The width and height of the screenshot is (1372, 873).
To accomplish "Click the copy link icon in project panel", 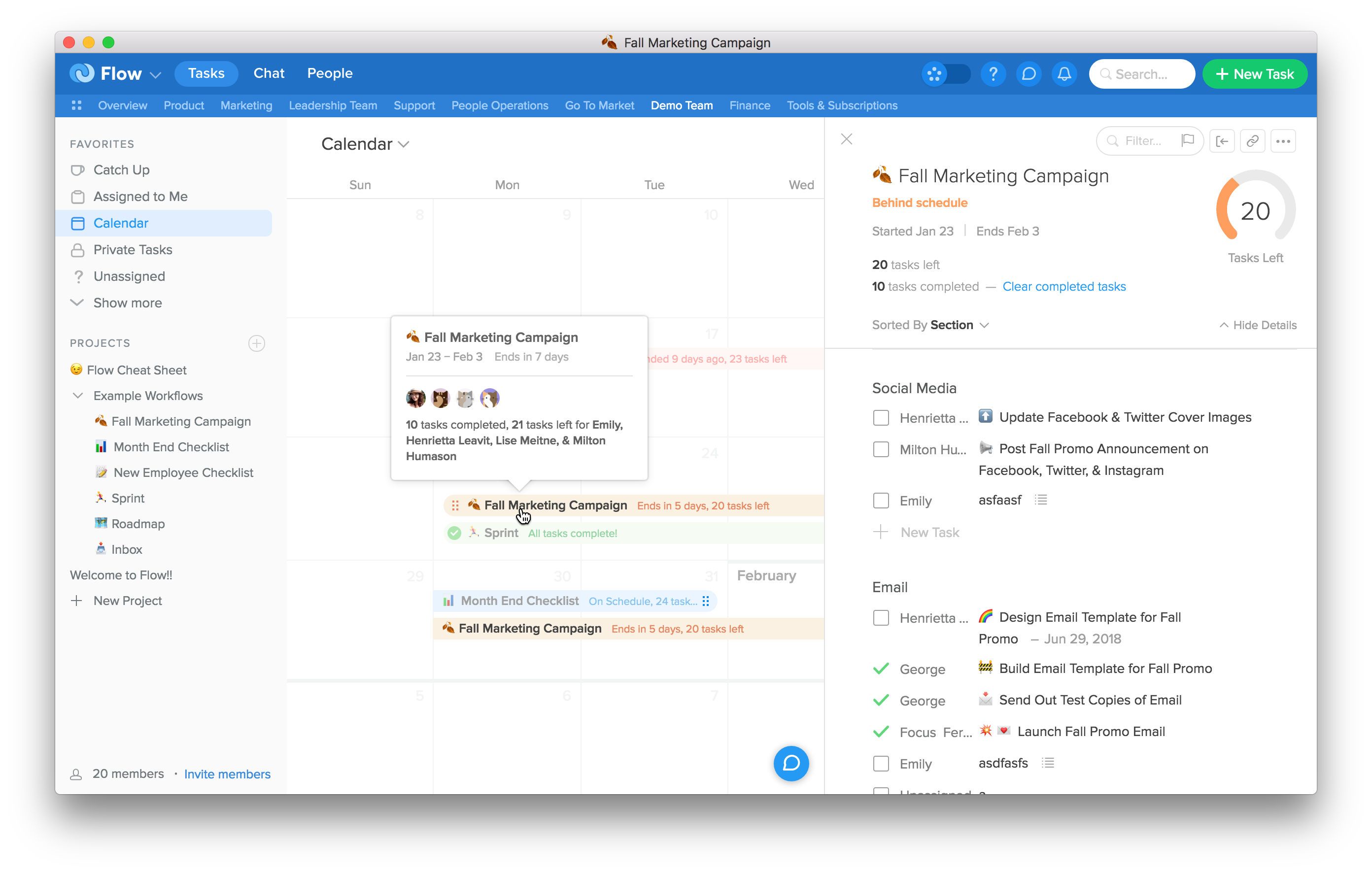I will click(x=1252, y=141).
